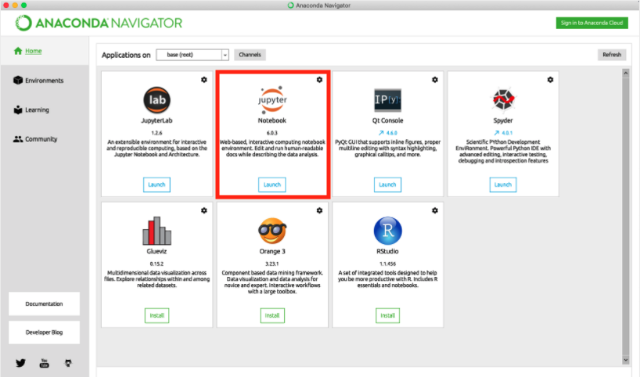This screenshot has height=377, width=640.
Task: Click the Glueviz bar chart icon
Action: 157,231
